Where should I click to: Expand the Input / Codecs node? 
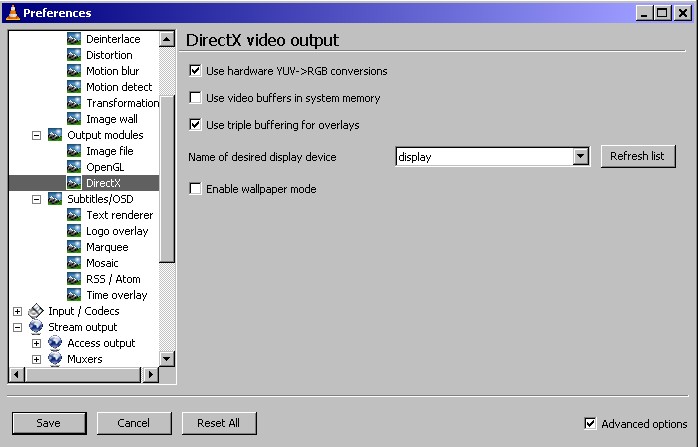click(17, 311)
